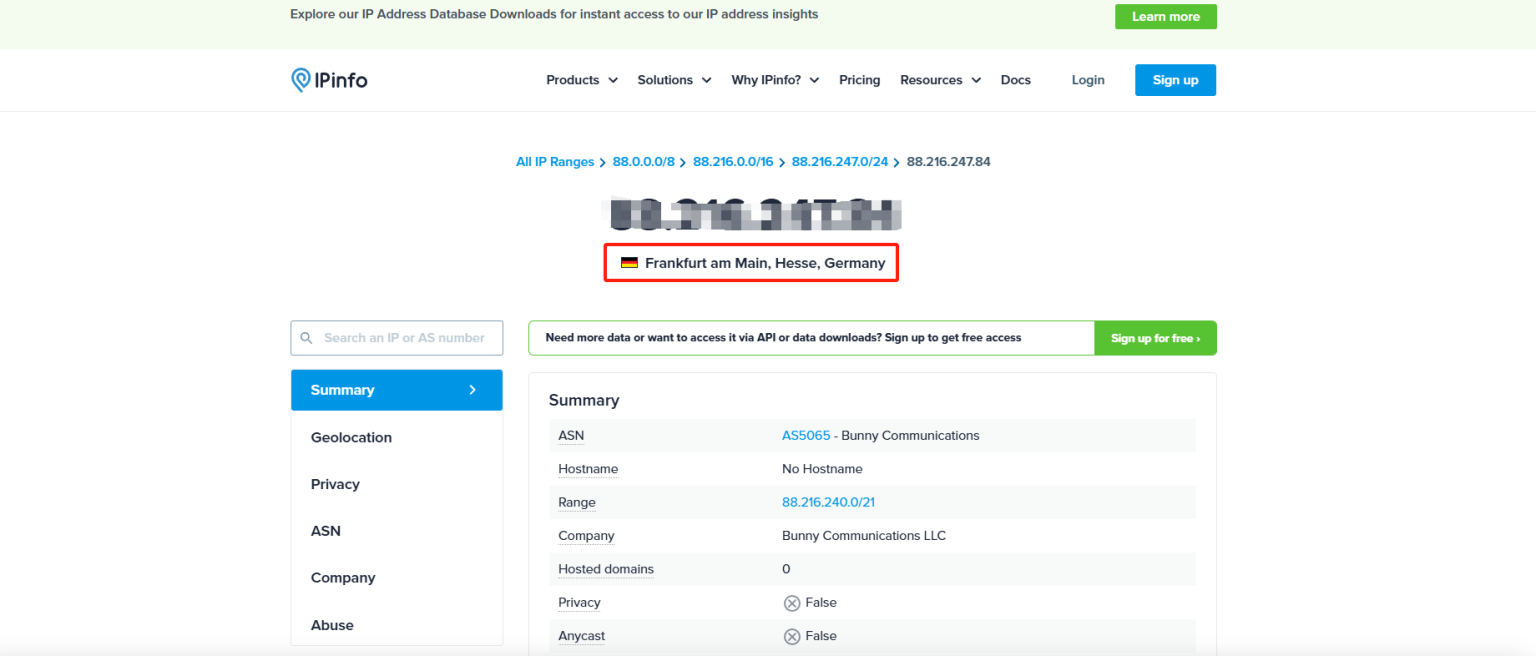
Task: Open the 88.216.0.0/16 breadcrumb link
Action: coord(733,162)
